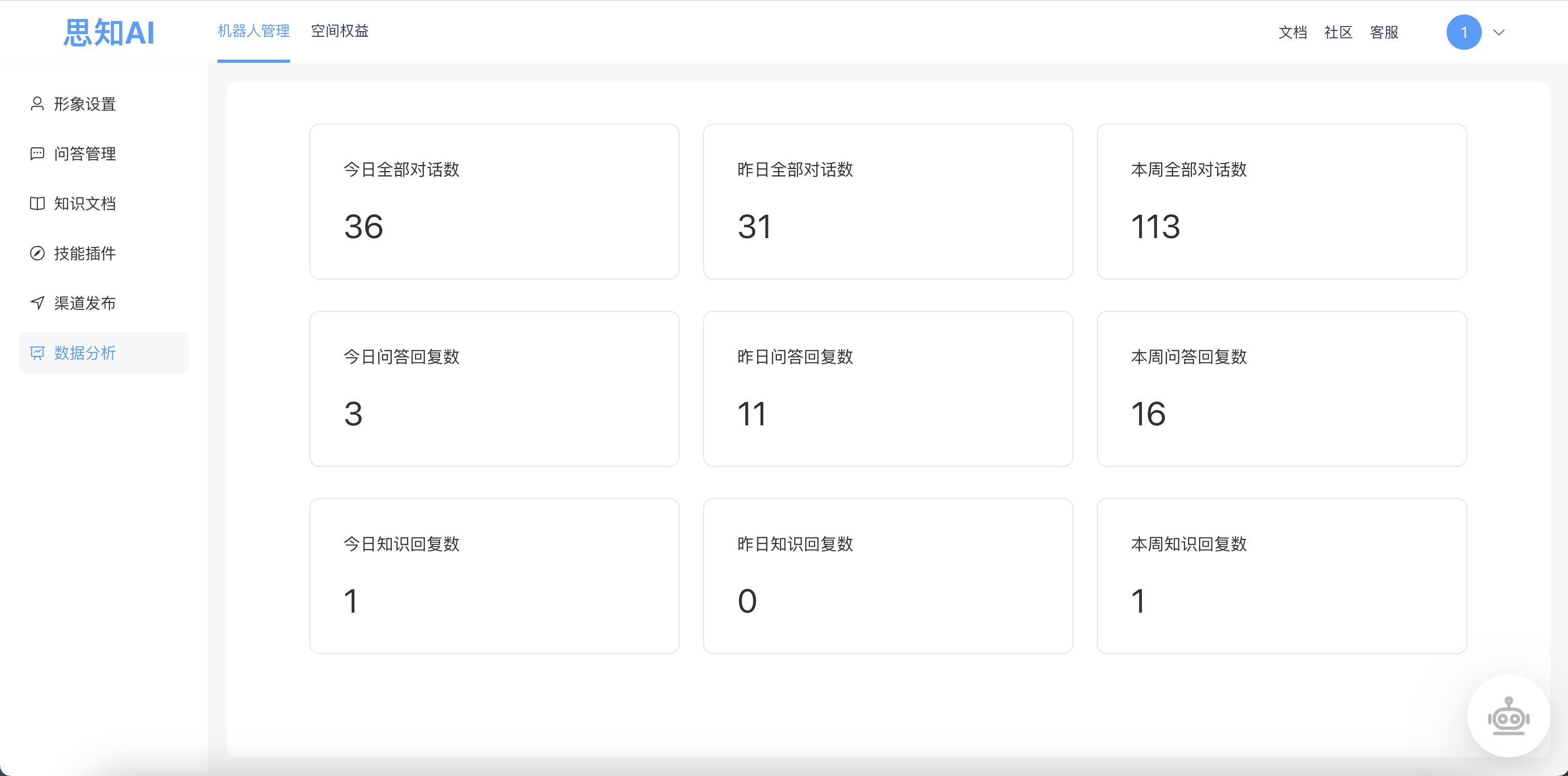The width and height of the screenshot is (1568, 776).
Task: Click the blue user avatar circle
Action: (1464, 32)
